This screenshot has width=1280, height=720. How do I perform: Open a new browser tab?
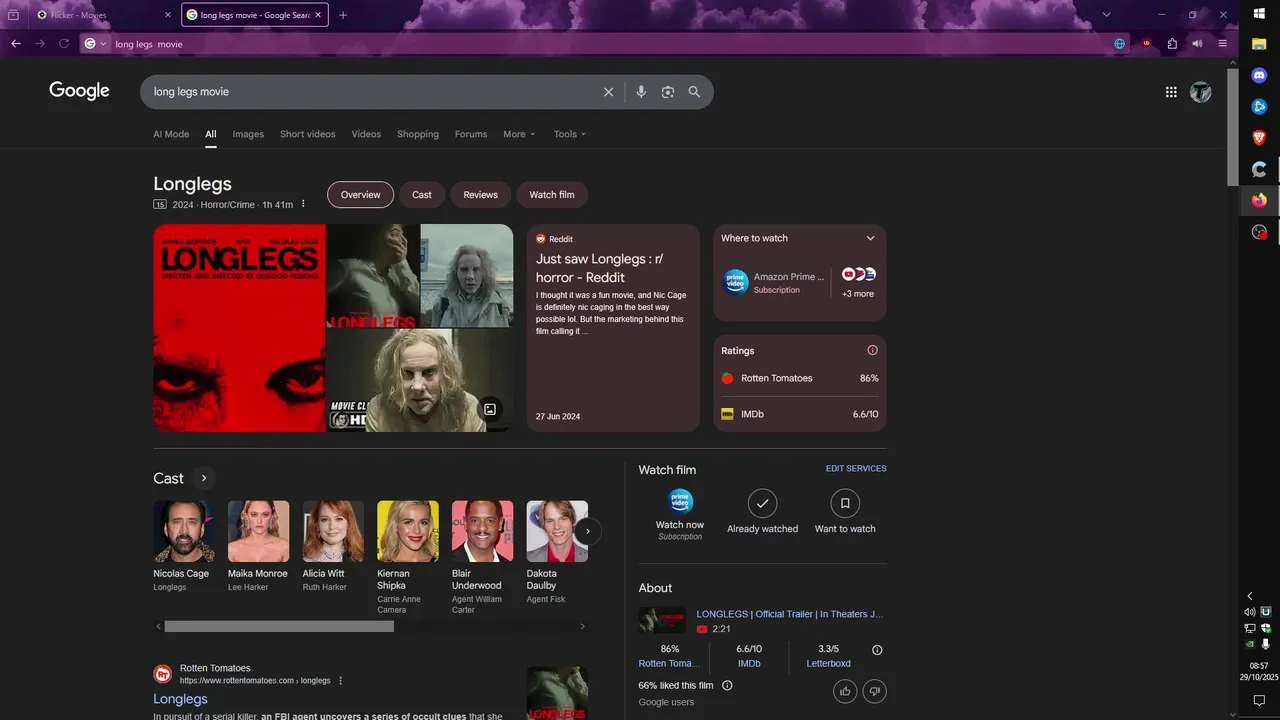pyautogui.click(x=343, y=15)
